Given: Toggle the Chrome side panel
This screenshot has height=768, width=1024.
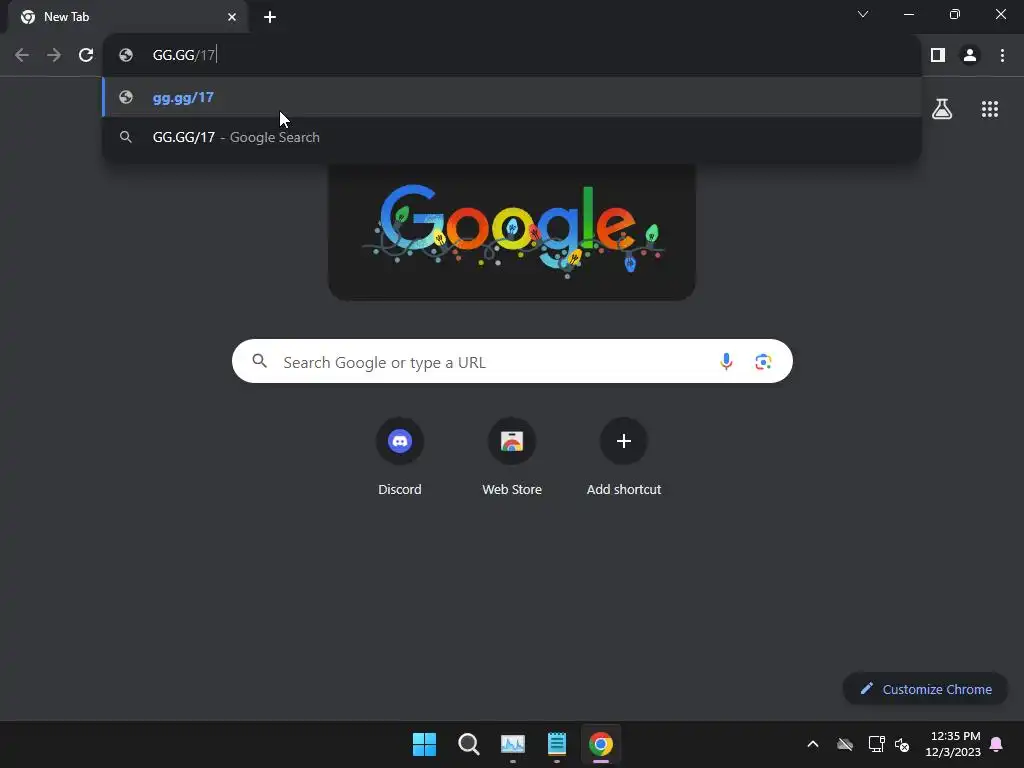Looking at the screenshot, I should pos(938,56).
